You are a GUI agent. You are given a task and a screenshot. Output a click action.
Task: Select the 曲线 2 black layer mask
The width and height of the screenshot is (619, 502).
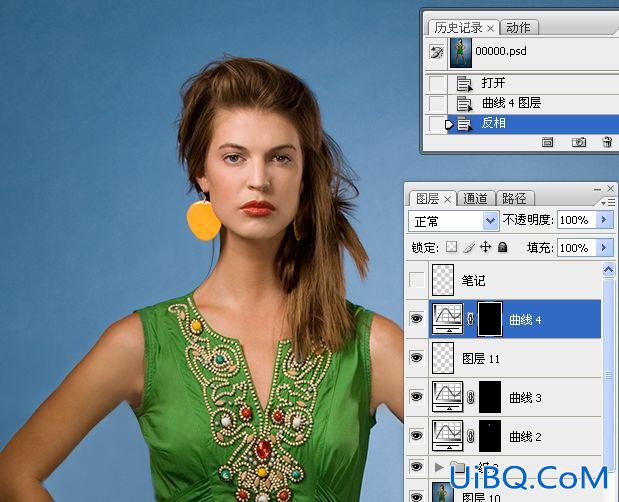point(490,436)
